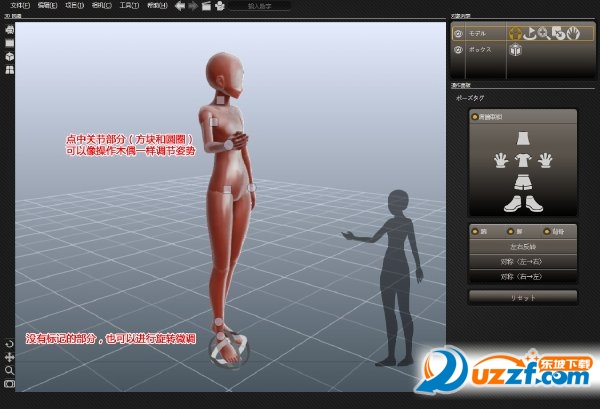600x409 pixels.
Task: Select the magnifier zoom tool at bottom left
Action: click(10, 370)
